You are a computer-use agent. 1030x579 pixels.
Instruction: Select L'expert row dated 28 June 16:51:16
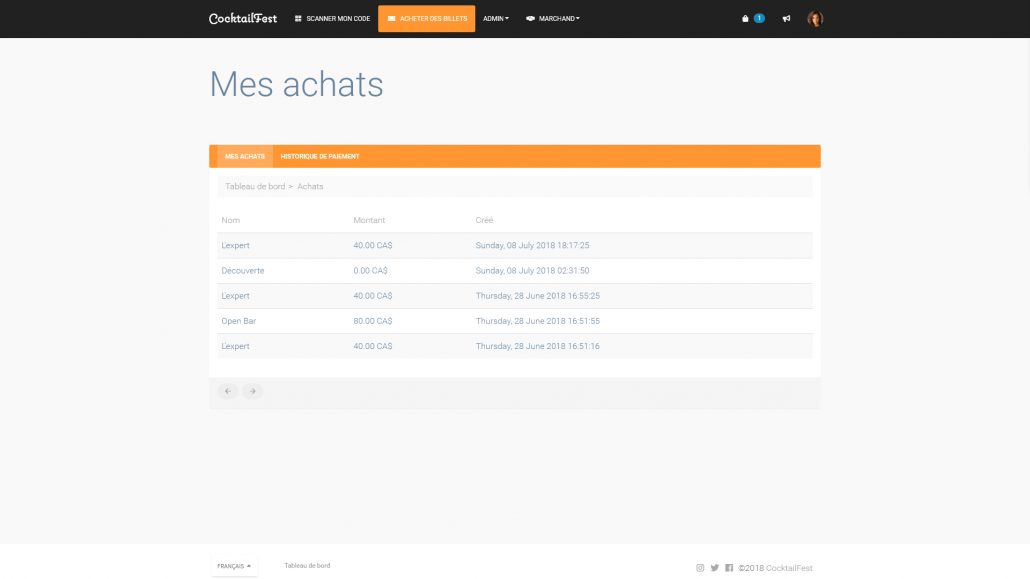(514, 346)
